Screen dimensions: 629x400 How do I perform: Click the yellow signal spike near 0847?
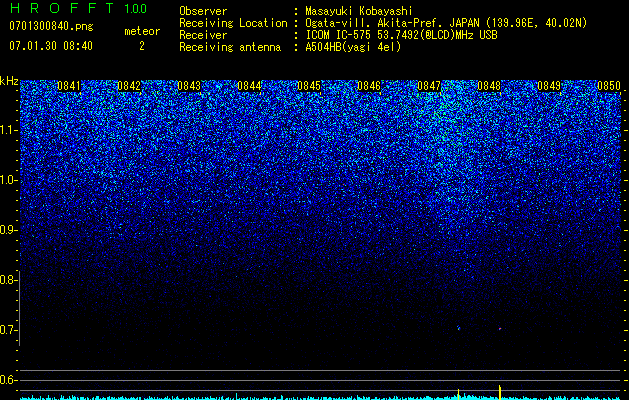pos(459,394)
